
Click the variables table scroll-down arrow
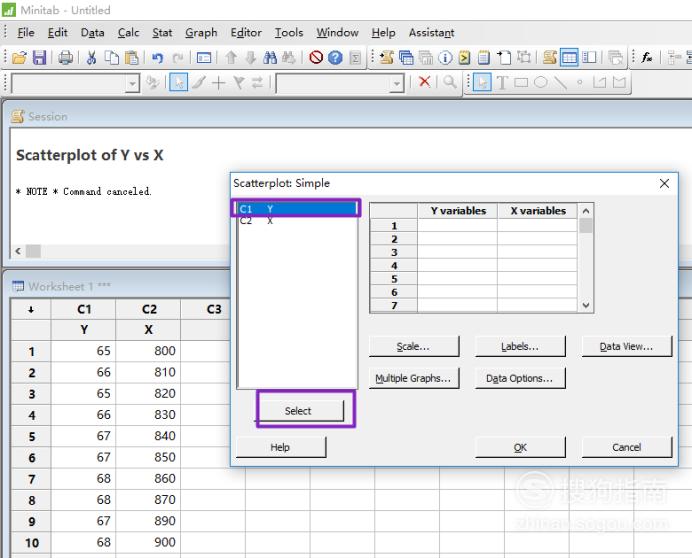(586, 305)
